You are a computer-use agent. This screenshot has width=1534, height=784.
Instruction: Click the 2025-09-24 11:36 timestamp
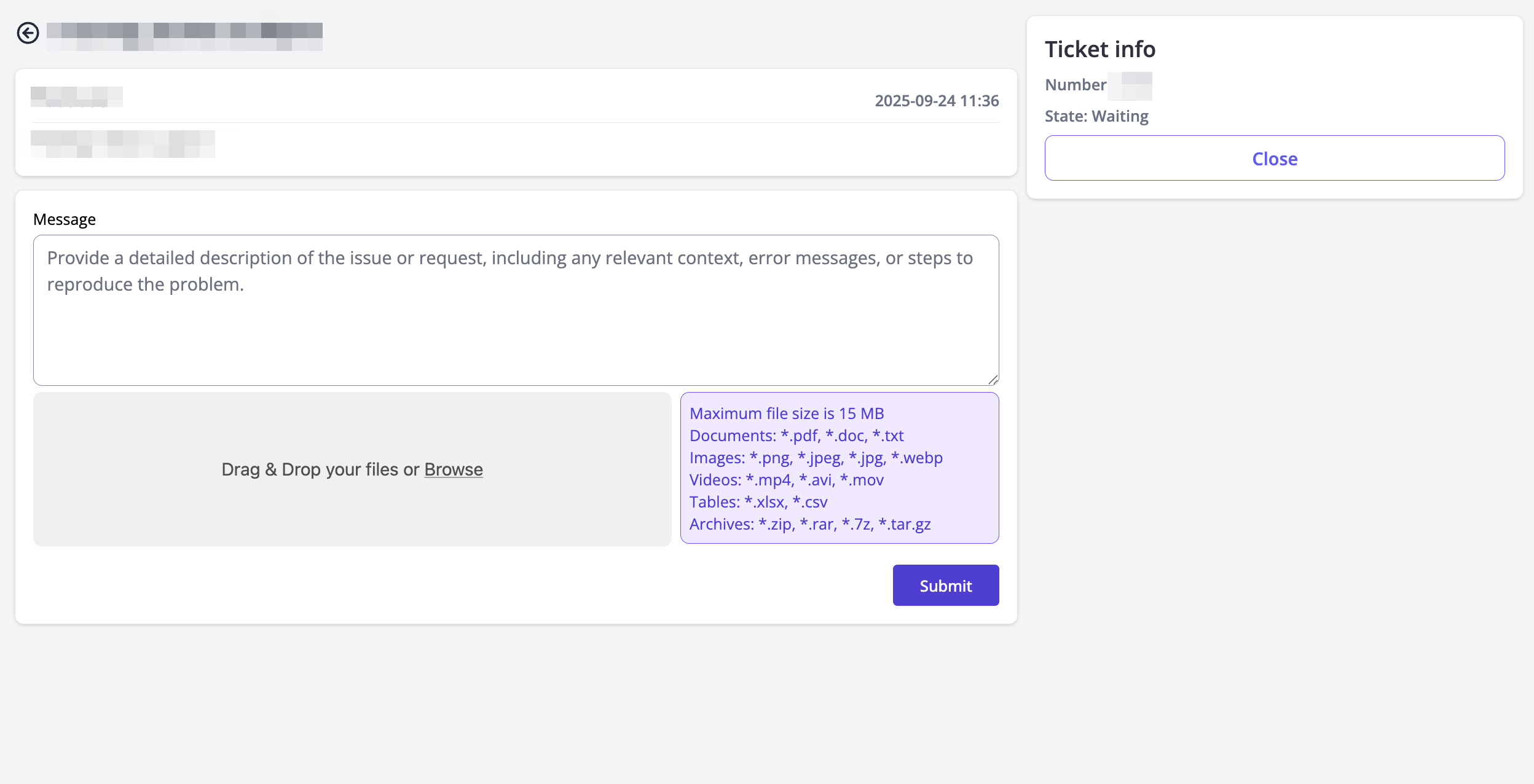pos(936,101)
